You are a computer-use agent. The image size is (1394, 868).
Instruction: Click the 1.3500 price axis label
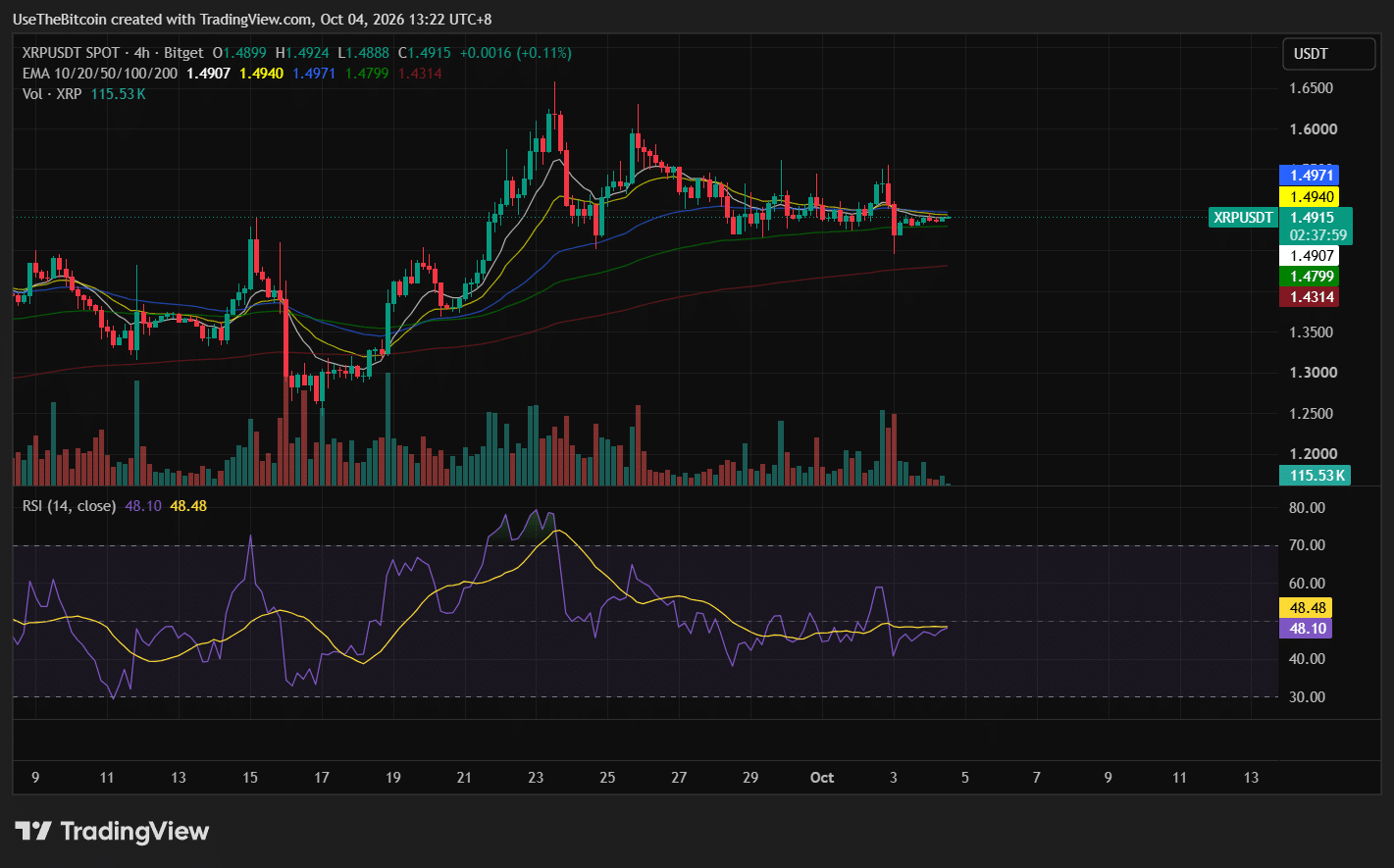(x=1312, y=332)
